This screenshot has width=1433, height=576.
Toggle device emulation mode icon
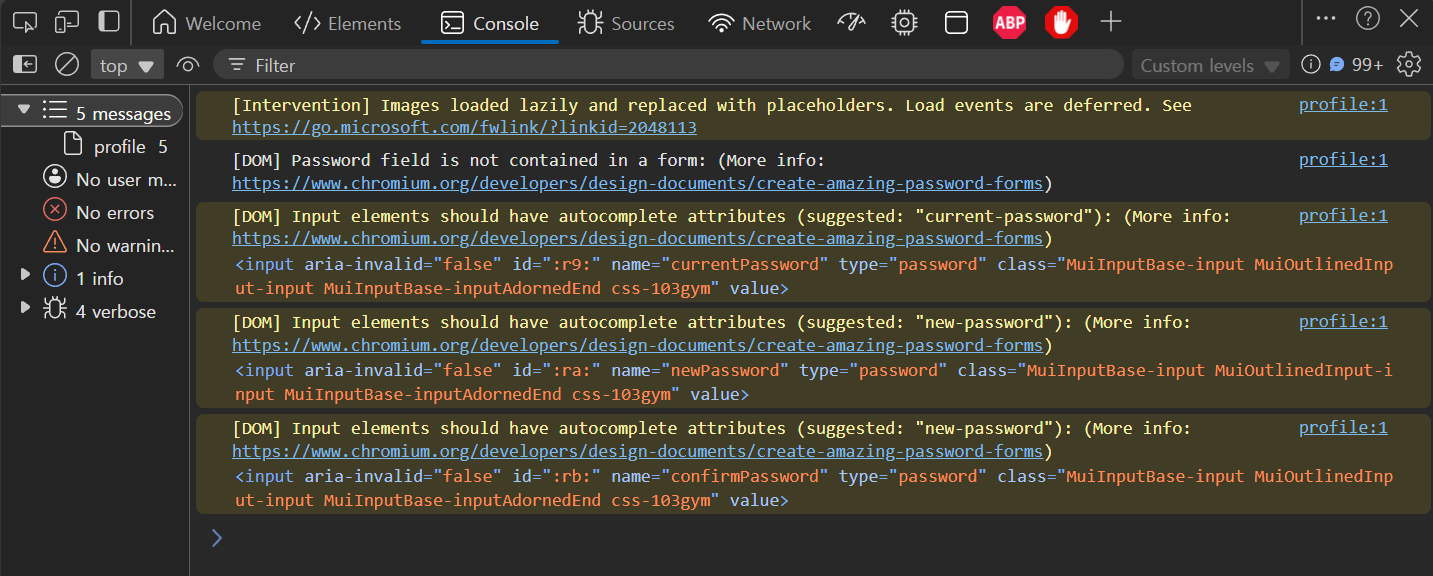tap(67, 22)
